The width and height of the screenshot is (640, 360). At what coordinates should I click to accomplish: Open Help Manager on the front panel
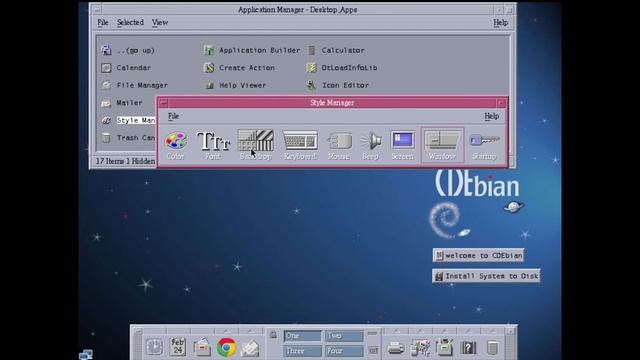(468, 348)
